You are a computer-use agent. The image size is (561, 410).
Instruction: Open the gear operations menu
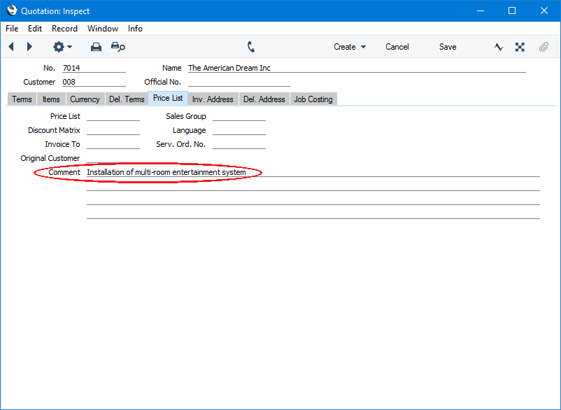(62, 47)
